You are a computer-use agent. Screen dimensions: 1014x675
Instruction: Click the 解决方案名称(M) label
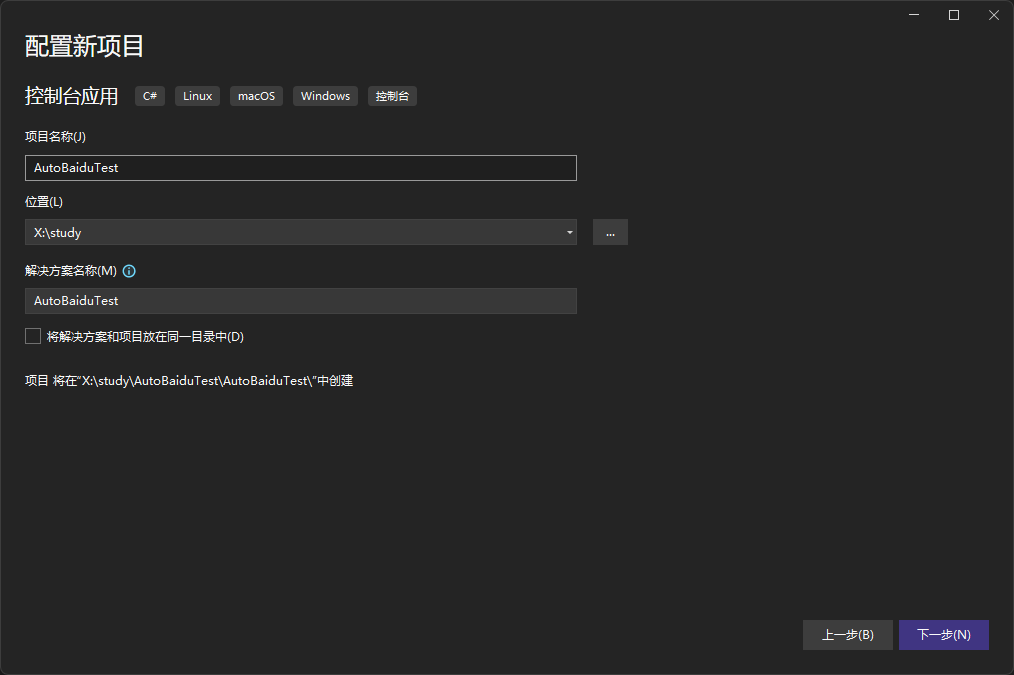click(71, 271)
